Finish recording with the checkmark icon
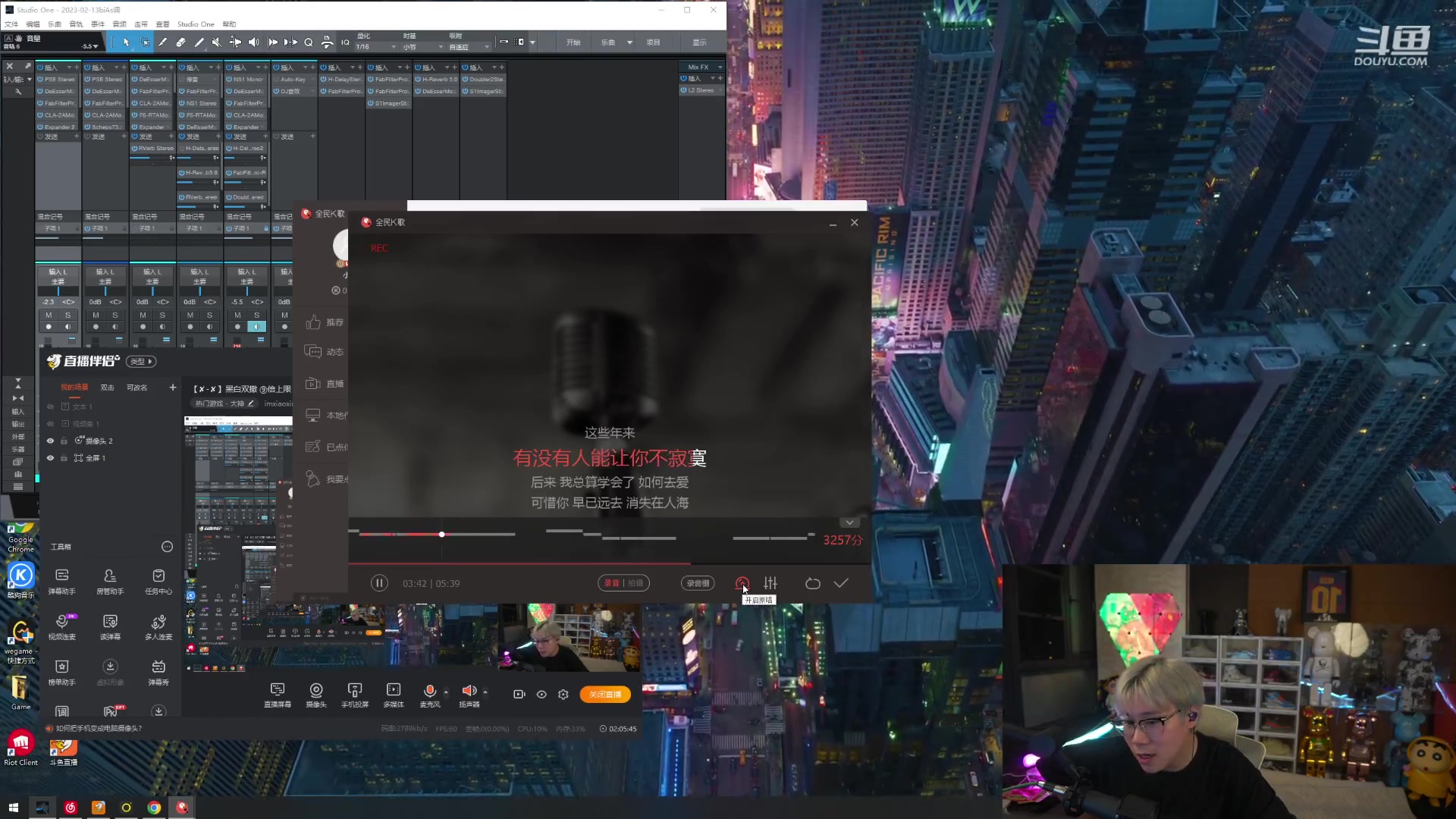The image size is (1456, 819). pyautogui.click(x=841, y=583)
